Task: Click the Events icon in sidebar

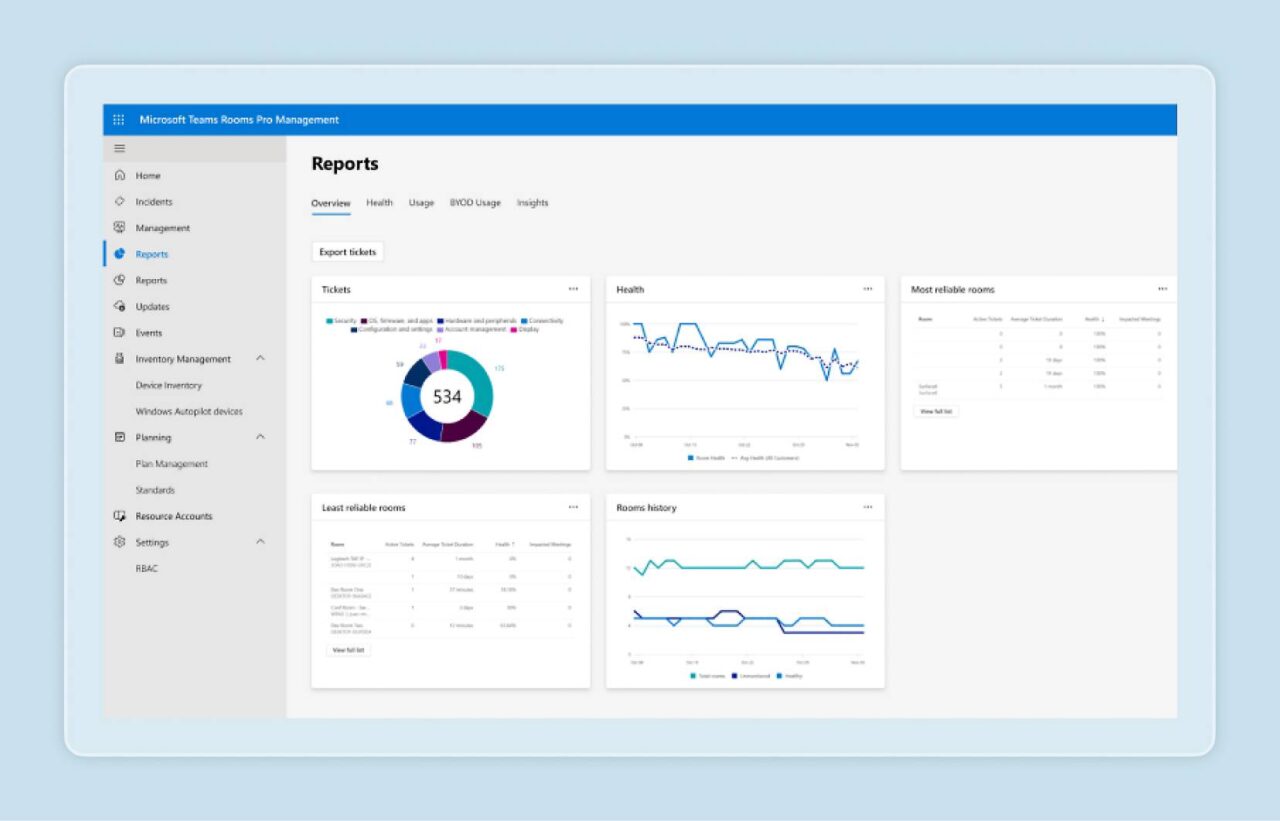Action: [x=120, y=332]
